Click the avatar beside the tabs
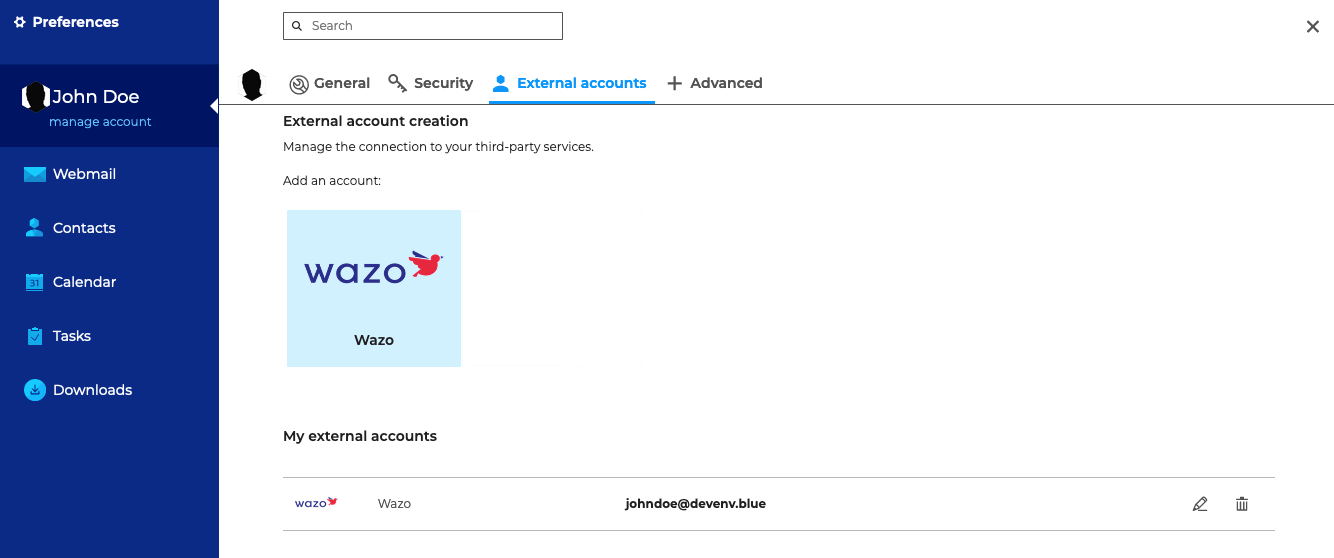The image size is (1334, 558). pos(253,85)
